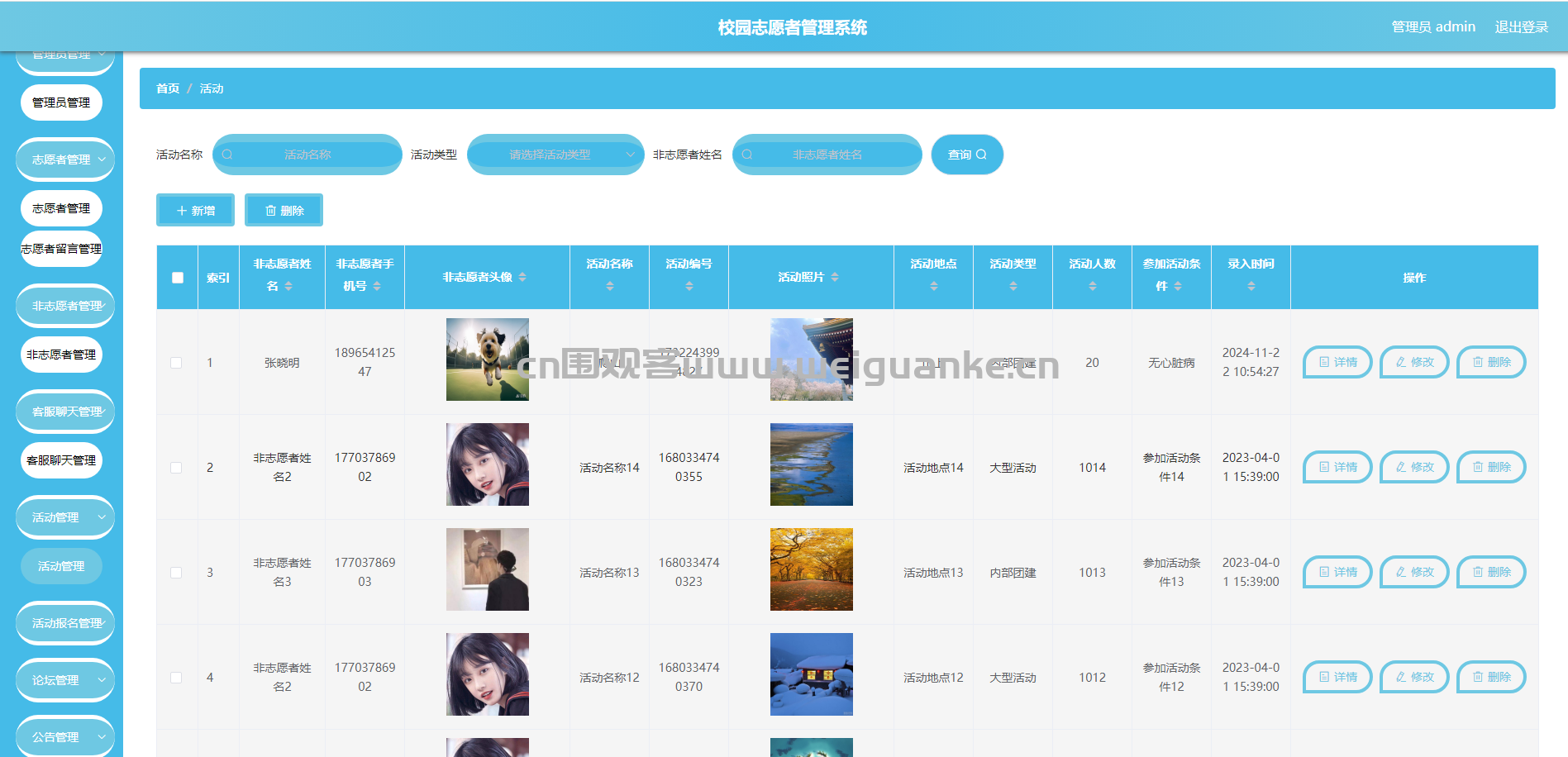Click the 查询 search button
This screenshot has height=757, width=1568.
(967, 155)
